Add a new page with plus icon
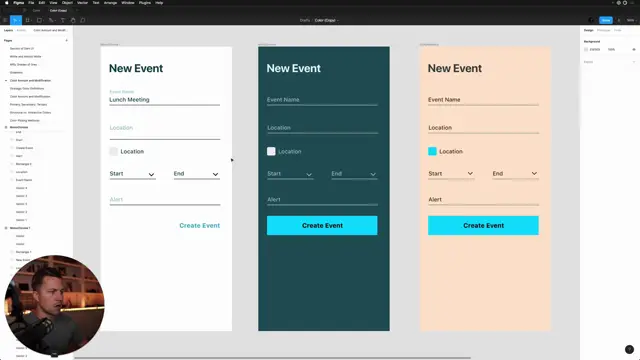 pyautogui.click(x=67, y=40)
